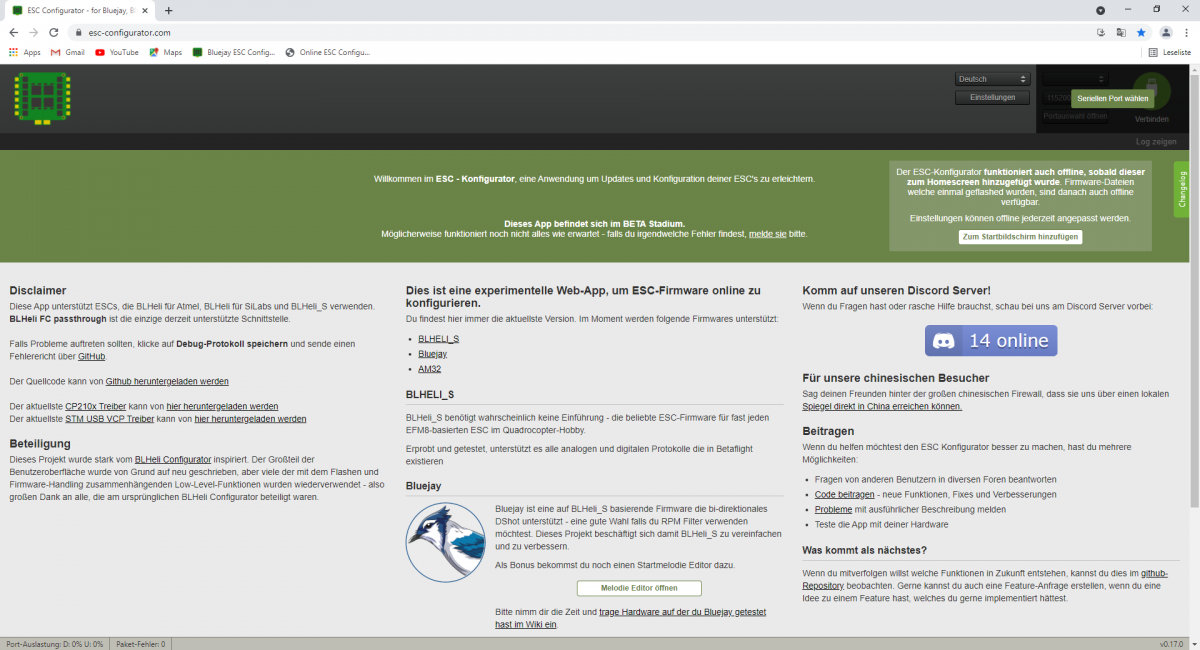Open the STM USB VCP Treiber link
The image size is (1200, 650).
[110, 419]
